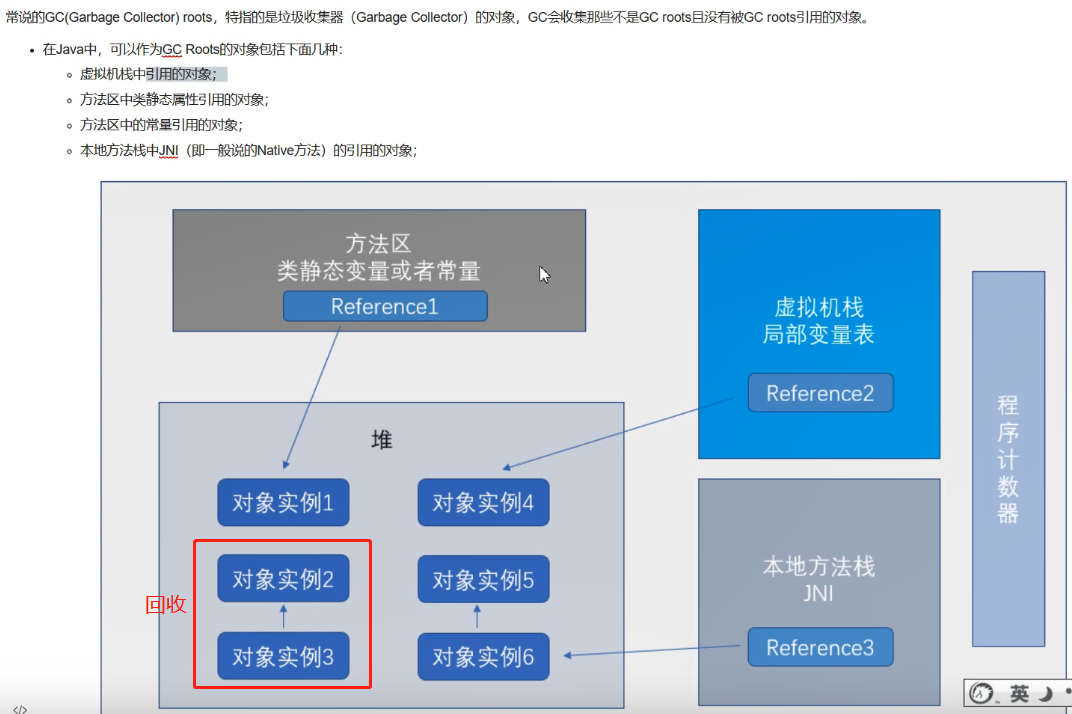Select the Reference1 box in 方法区

point(385,306)
